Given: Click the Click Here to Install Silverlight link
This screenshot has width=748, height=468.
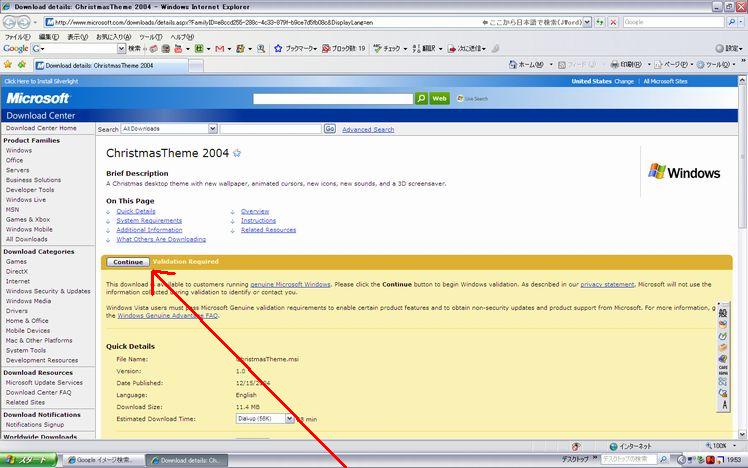Looking at the screenshot, I should click(41, 81).
